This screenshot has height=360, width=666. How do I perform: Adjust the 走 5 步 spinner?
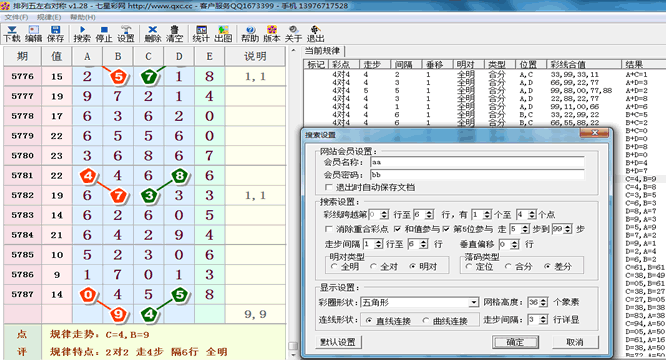point(525,229)
